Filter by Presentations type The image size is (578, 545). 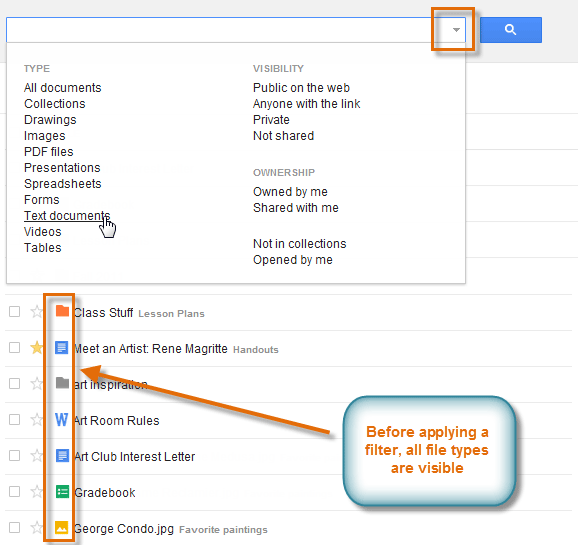(62, 168)
